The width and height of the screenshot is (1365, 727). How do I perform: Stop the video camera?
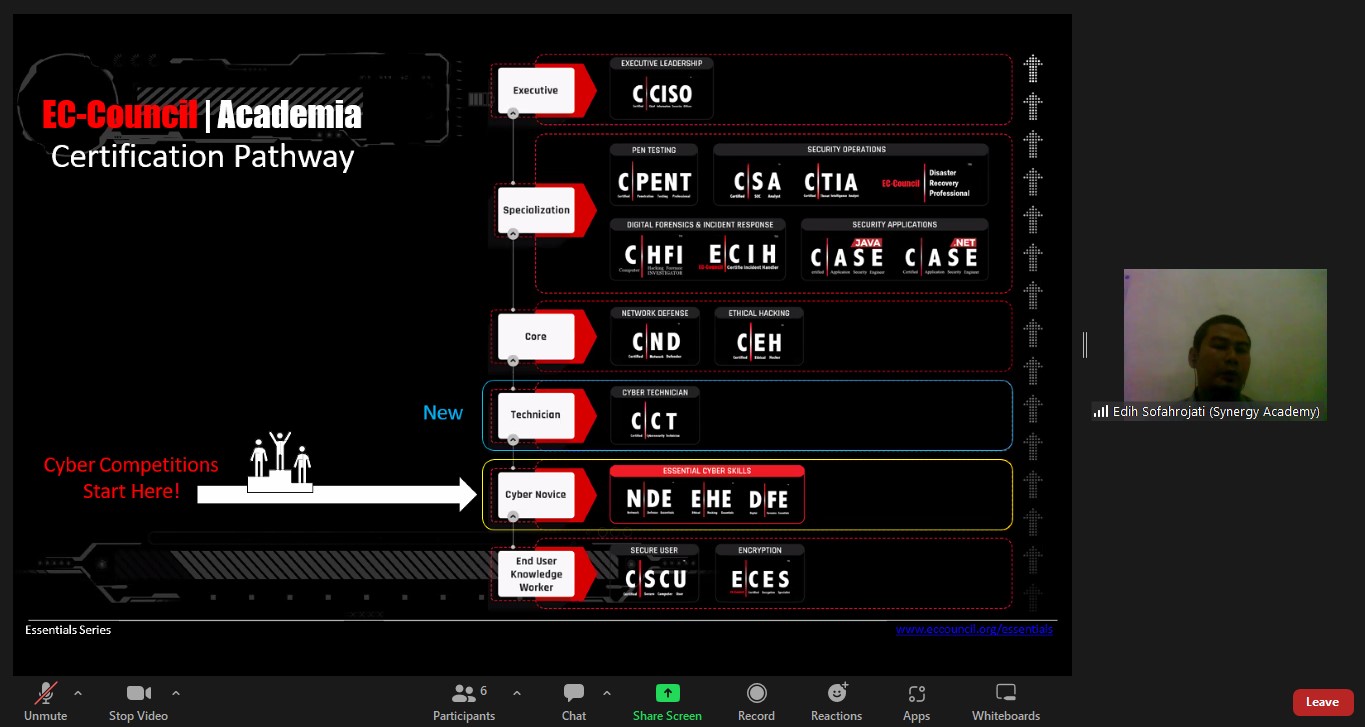tap(138, 701)
